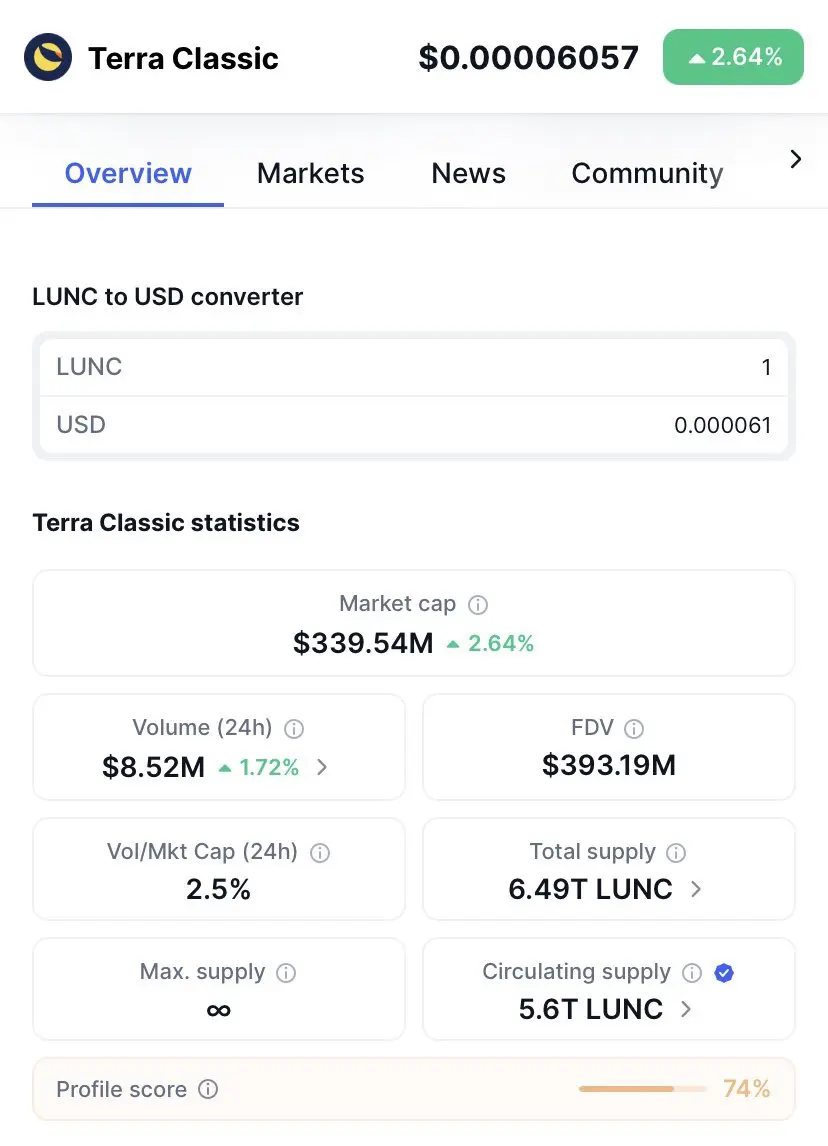The height and width of the screenshot is (1146, 828).
Task: Click the verified circulating supply badge
Action: [x=724, y=973]
